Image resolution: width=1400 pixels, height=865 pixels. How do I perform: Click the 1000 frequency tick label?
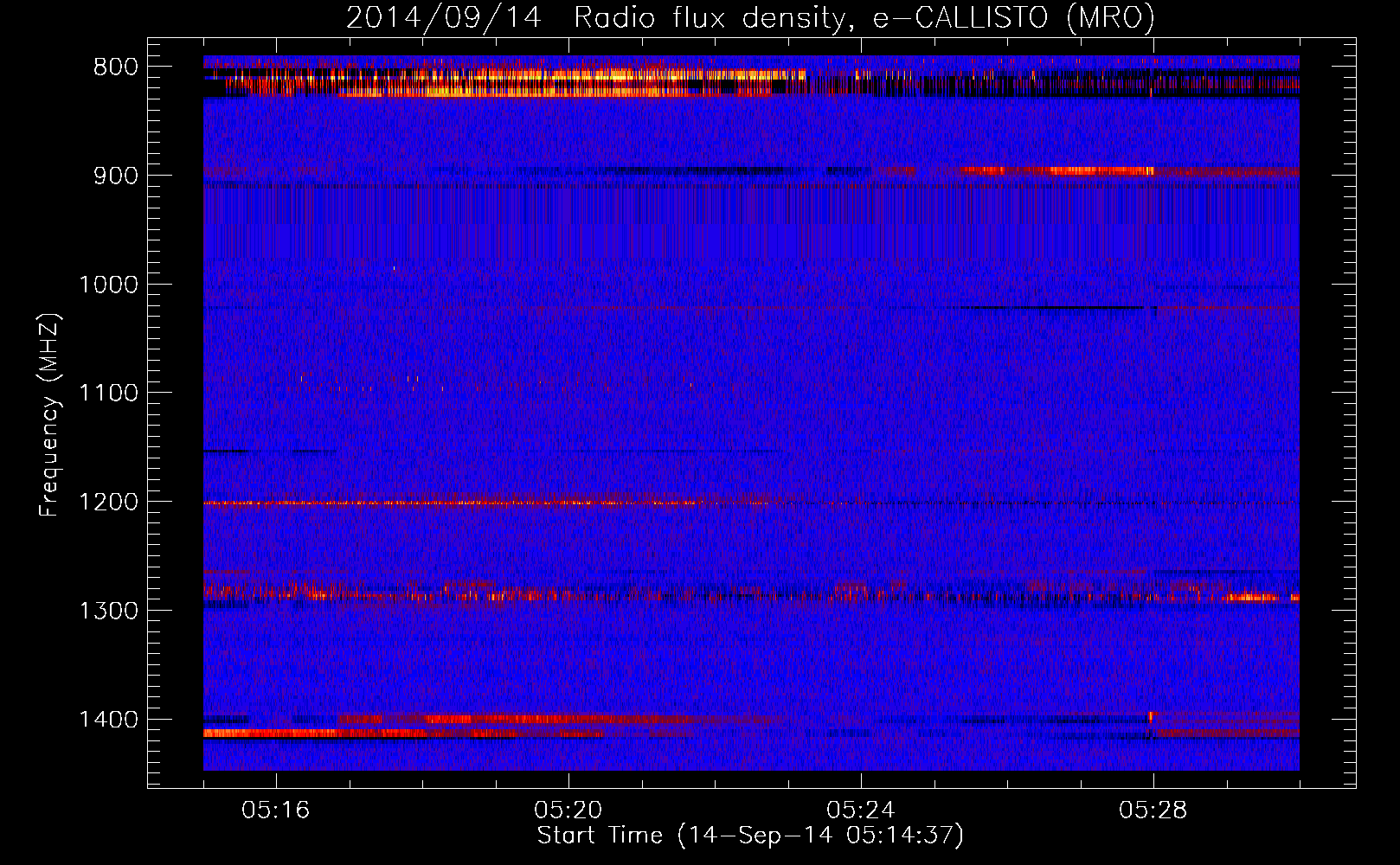108,285
